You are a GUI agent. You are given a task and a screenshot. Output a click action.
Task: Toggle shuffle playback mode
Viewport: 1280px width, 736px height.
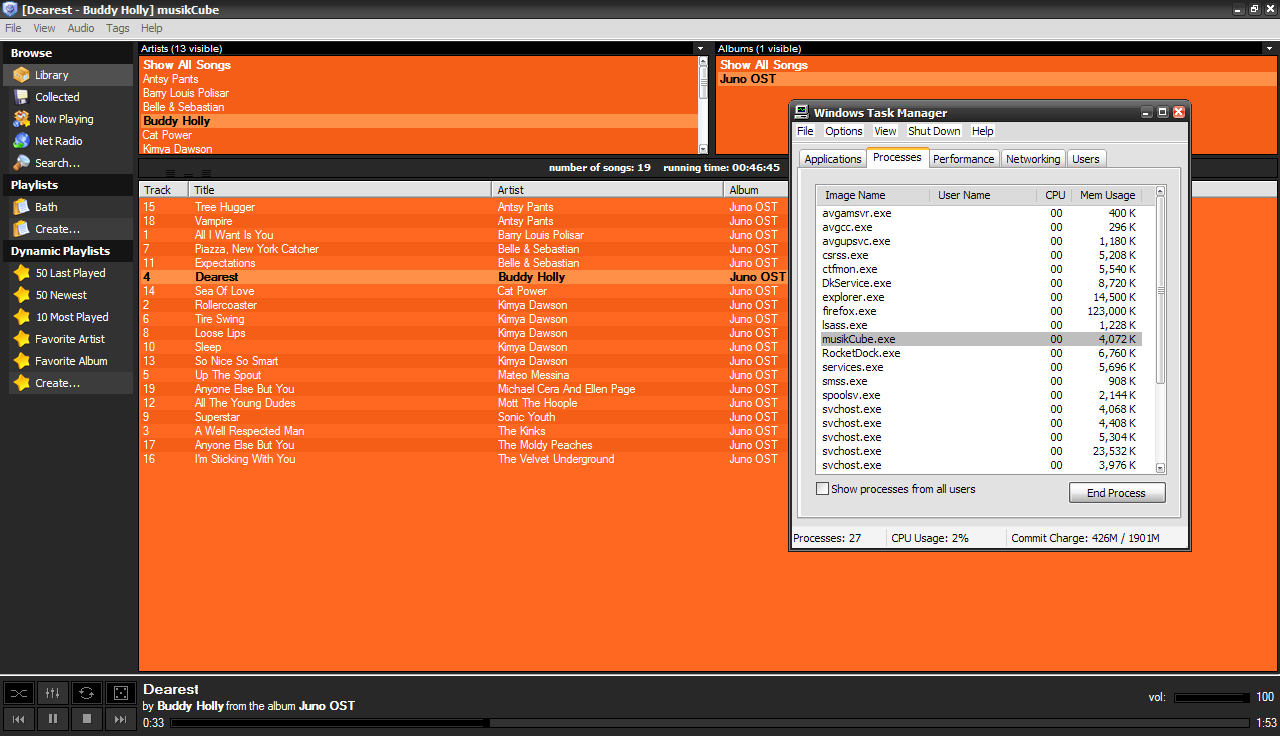[18, 692]
